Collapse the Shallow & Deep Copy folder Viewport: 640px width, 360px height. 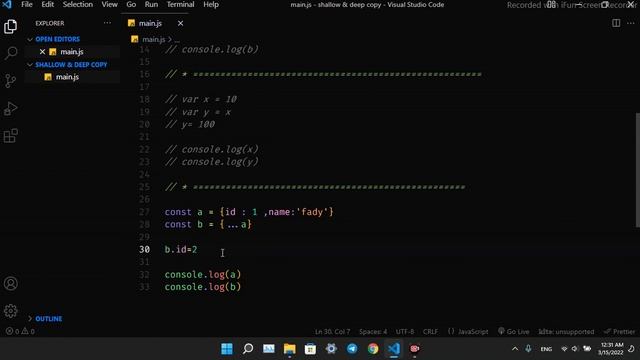pos(71,64)
